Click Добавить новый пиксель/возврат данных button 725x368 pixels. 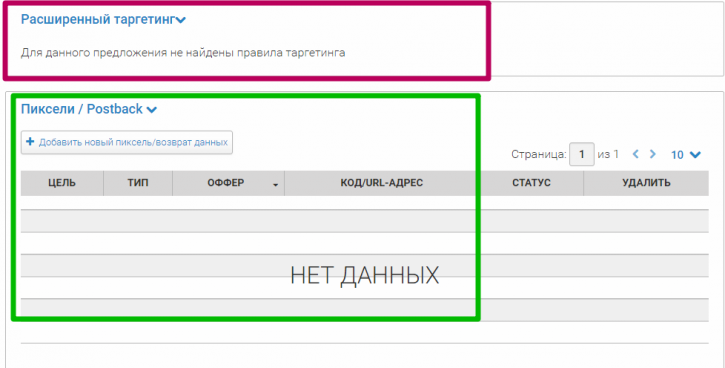[127, 142]
